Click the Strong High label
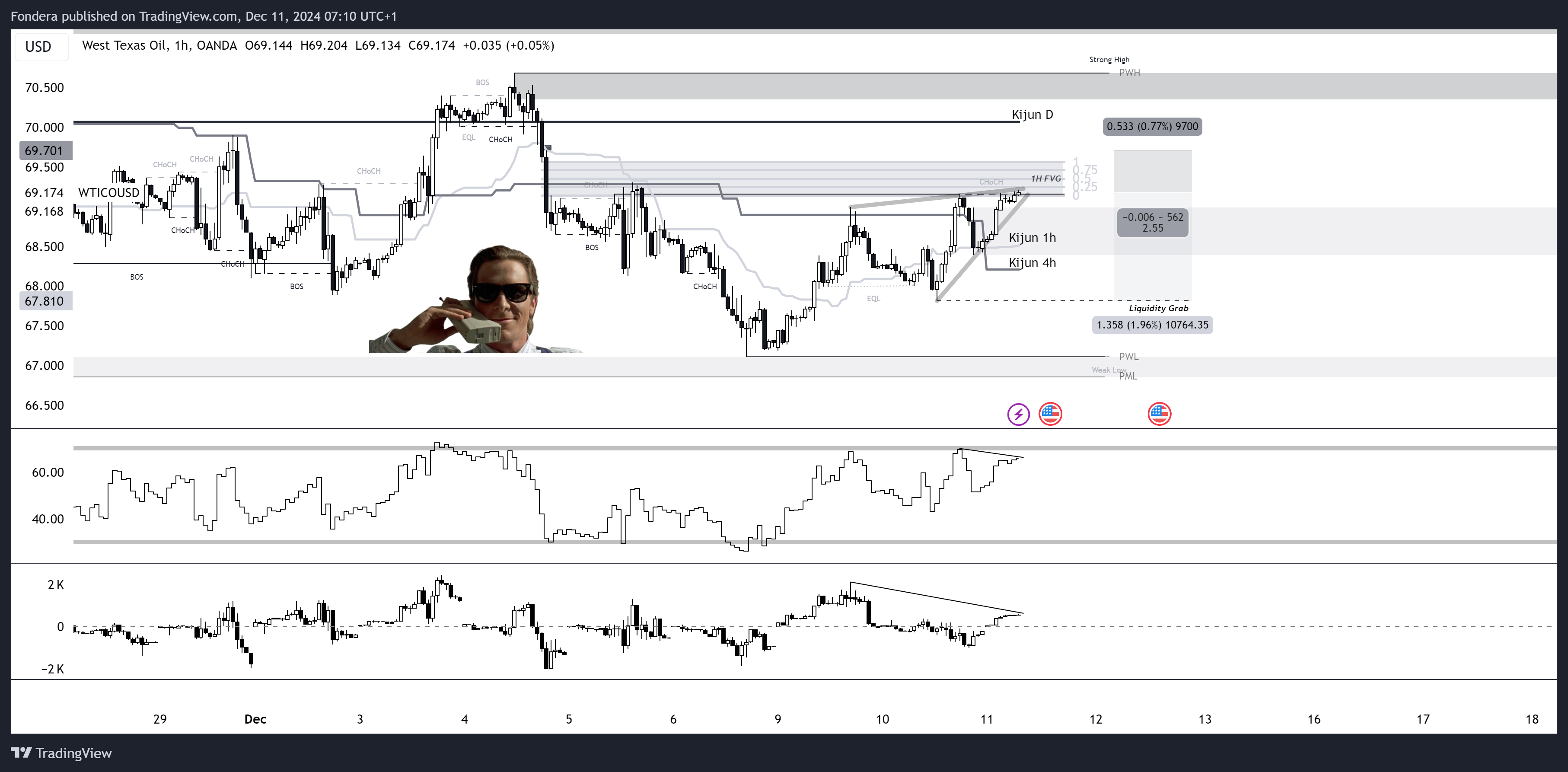Screen dimensions: 1568x772 coord(1109,60)
